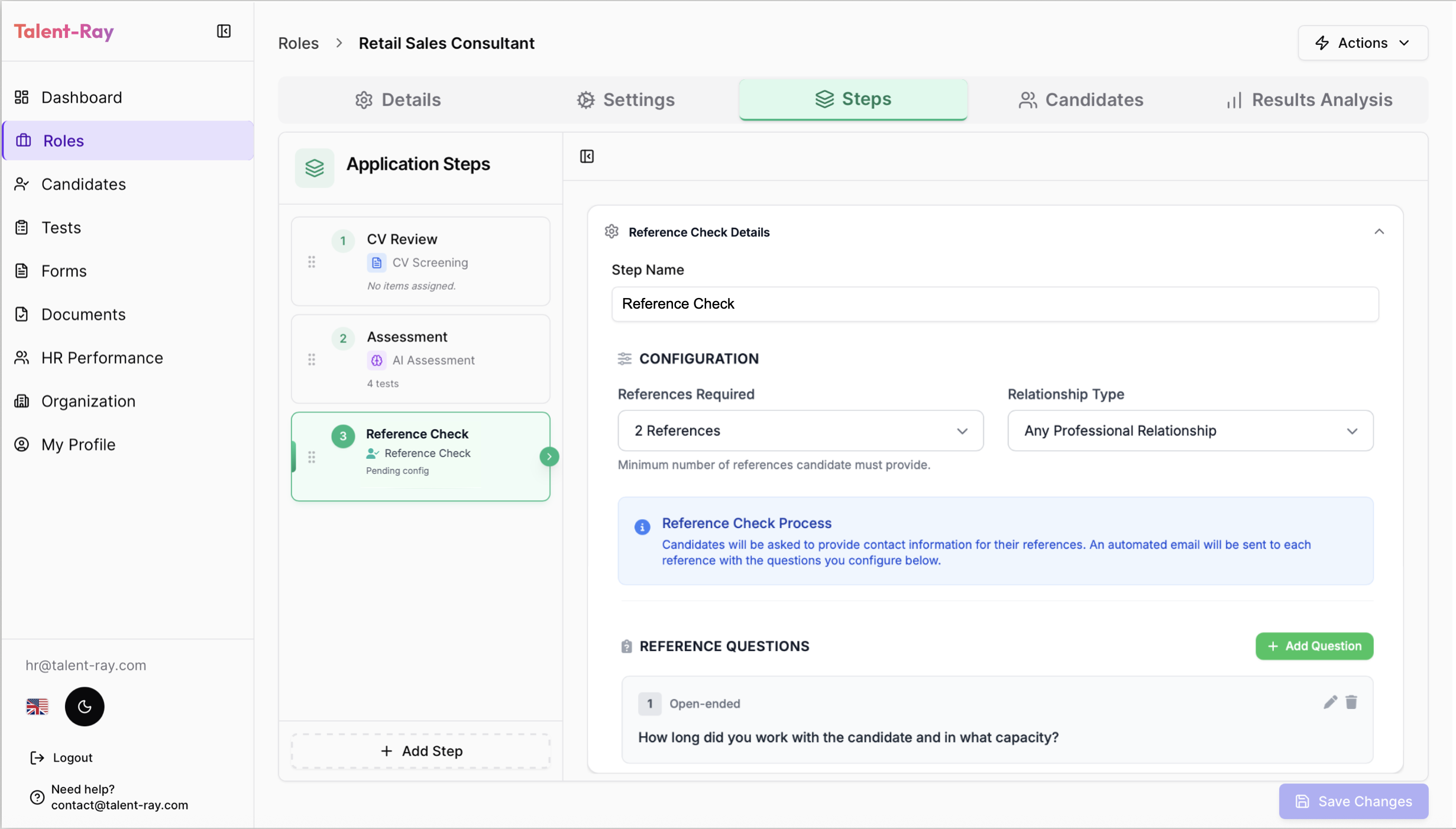Screen dimensions: 1456x829
Task: Open the HR Performance section
Action: [102, 358]
